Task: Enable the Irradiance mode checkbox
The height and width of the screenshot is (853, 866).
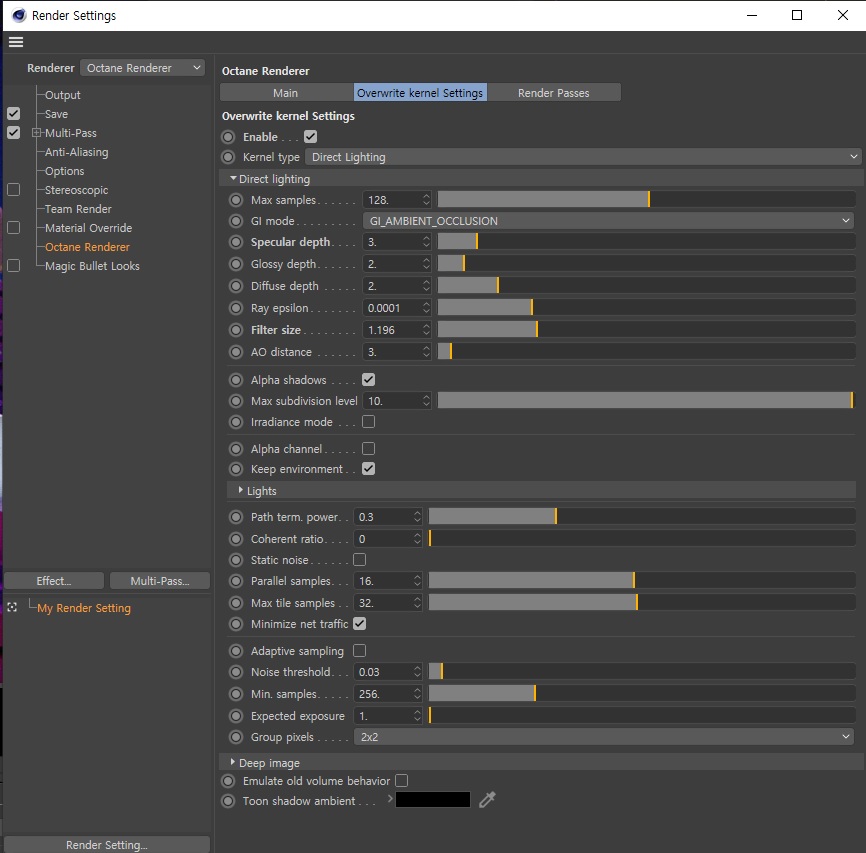Action: [368, 422]
